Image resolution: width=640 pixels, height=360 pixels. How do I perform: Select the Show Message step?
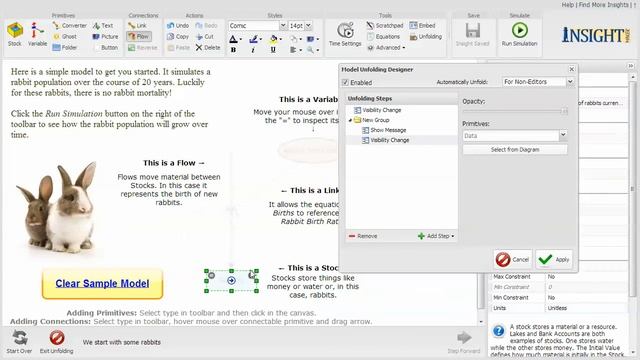(384, 130)
